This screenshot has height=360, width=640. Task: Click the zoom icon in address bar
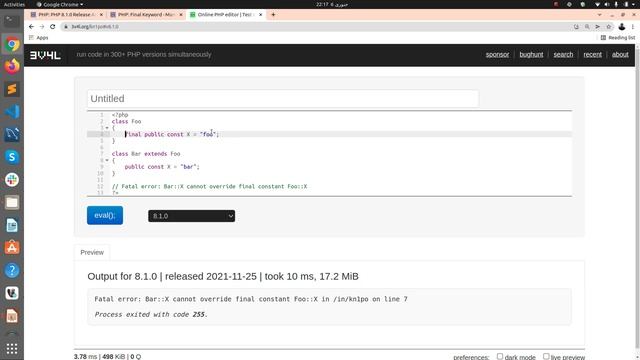(x=587, y=27)
